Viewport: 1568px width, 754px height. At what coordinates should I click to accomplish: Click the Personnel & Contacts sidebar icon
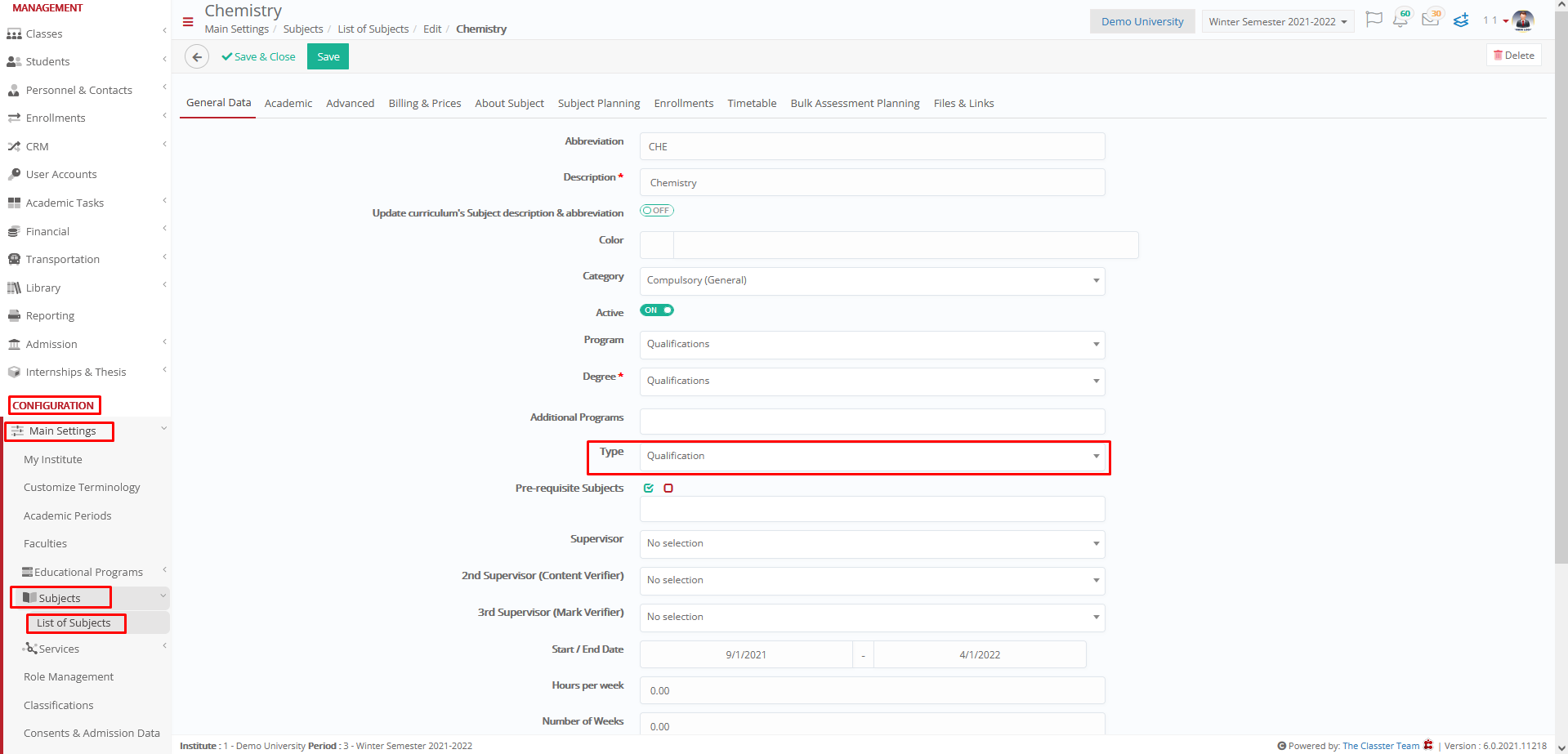14,91
